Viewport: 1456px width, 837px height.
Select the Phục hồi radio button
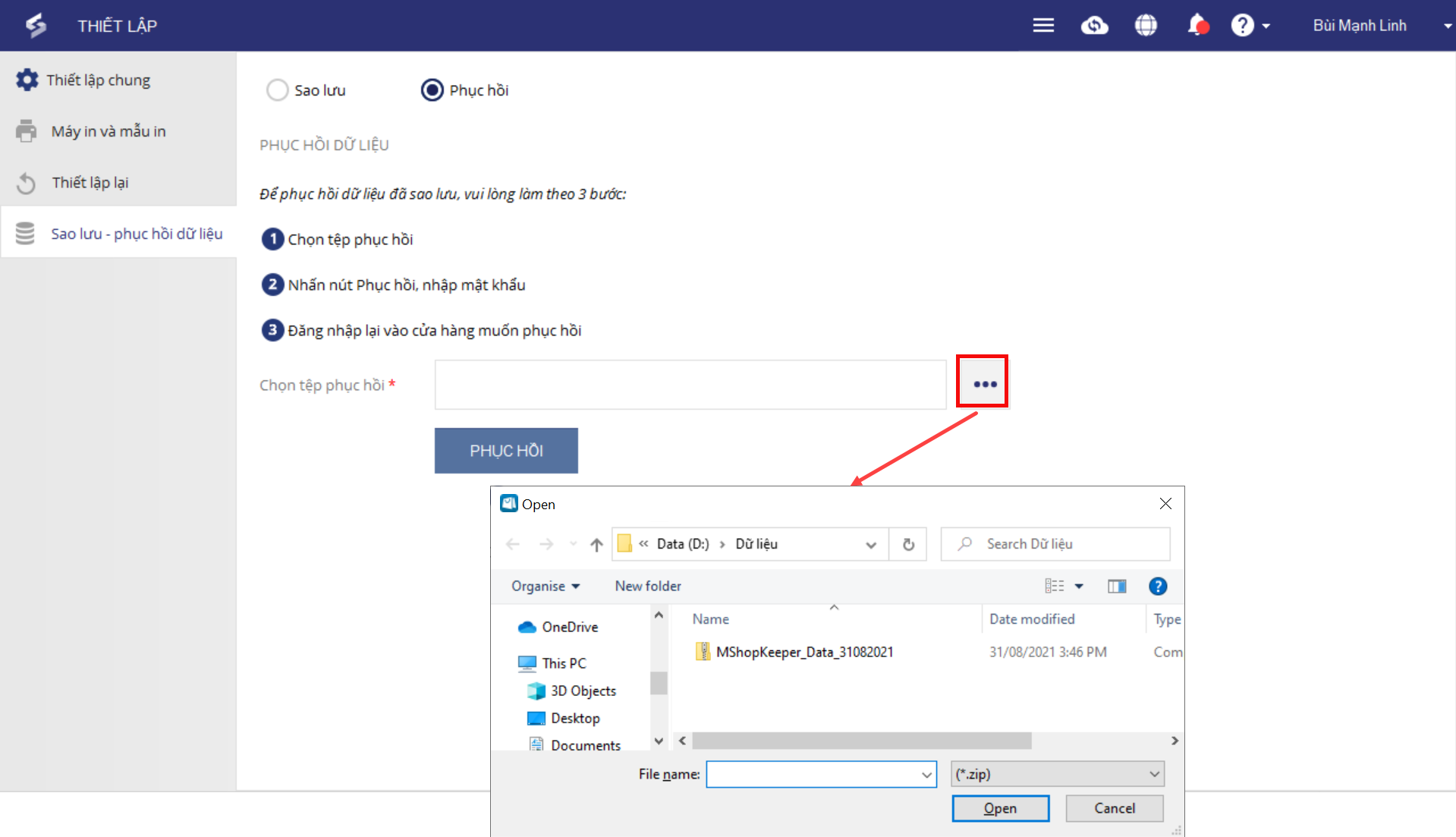[x=432, y=90]
